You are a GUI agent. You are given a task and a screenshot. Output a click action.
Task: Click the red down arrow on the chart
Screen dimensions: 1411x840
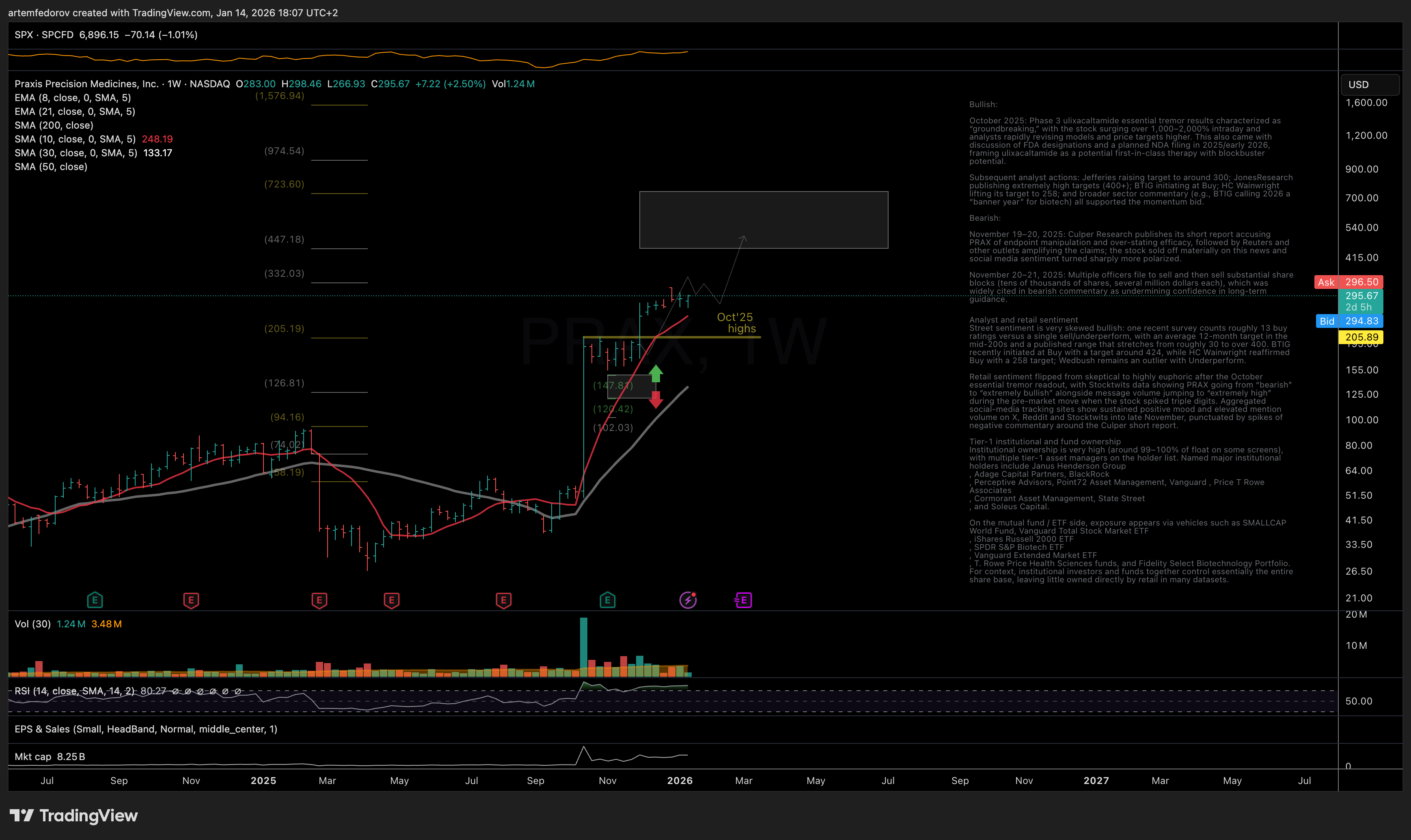[x=656, y=400]
